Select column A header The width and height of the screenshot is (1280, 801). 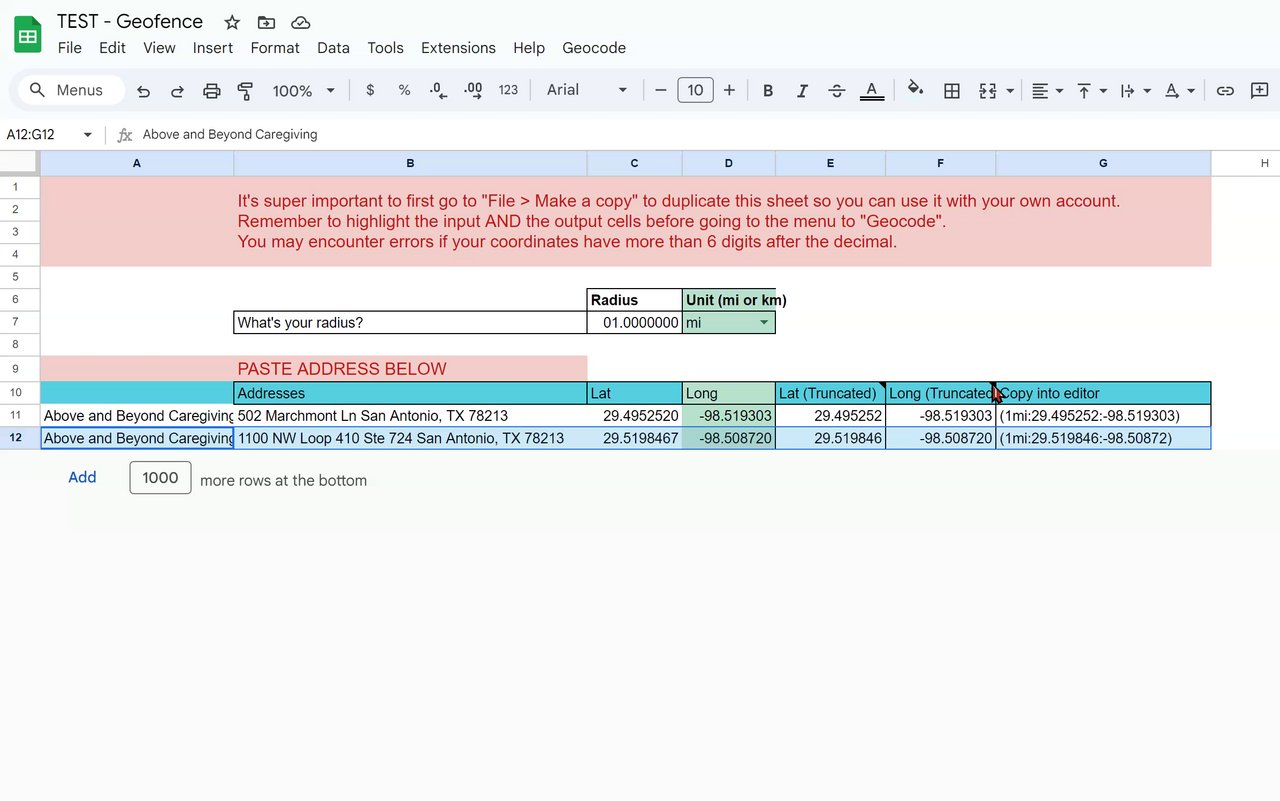(136, 163)
